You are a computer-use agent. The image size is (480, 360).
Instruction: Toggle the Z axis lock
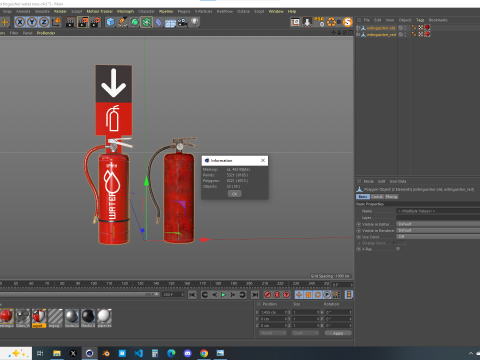pos(44,22)
